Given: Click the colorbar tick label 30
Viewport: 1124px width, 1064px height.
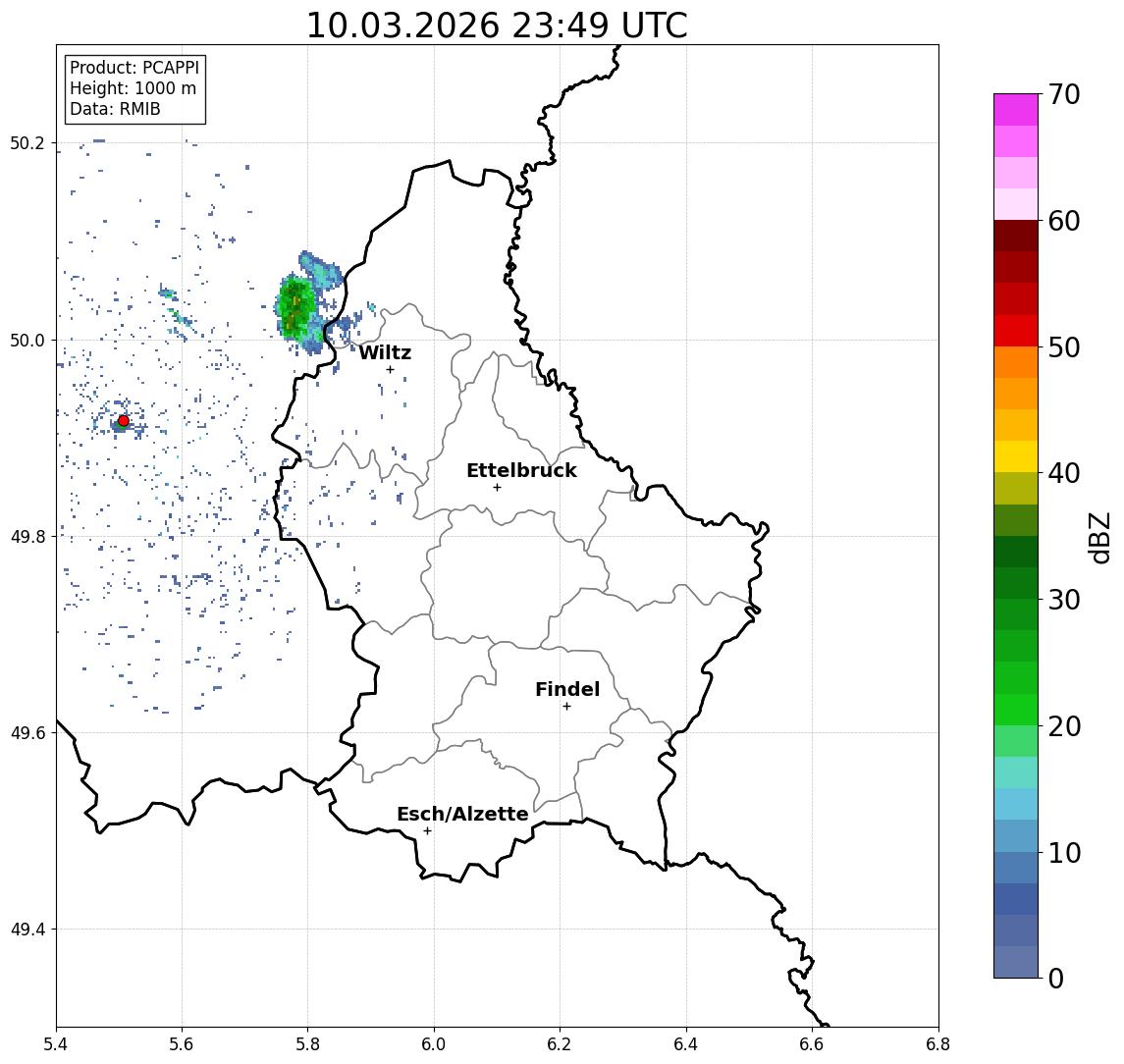Looking at the screenshot, I should point(1064,600).
